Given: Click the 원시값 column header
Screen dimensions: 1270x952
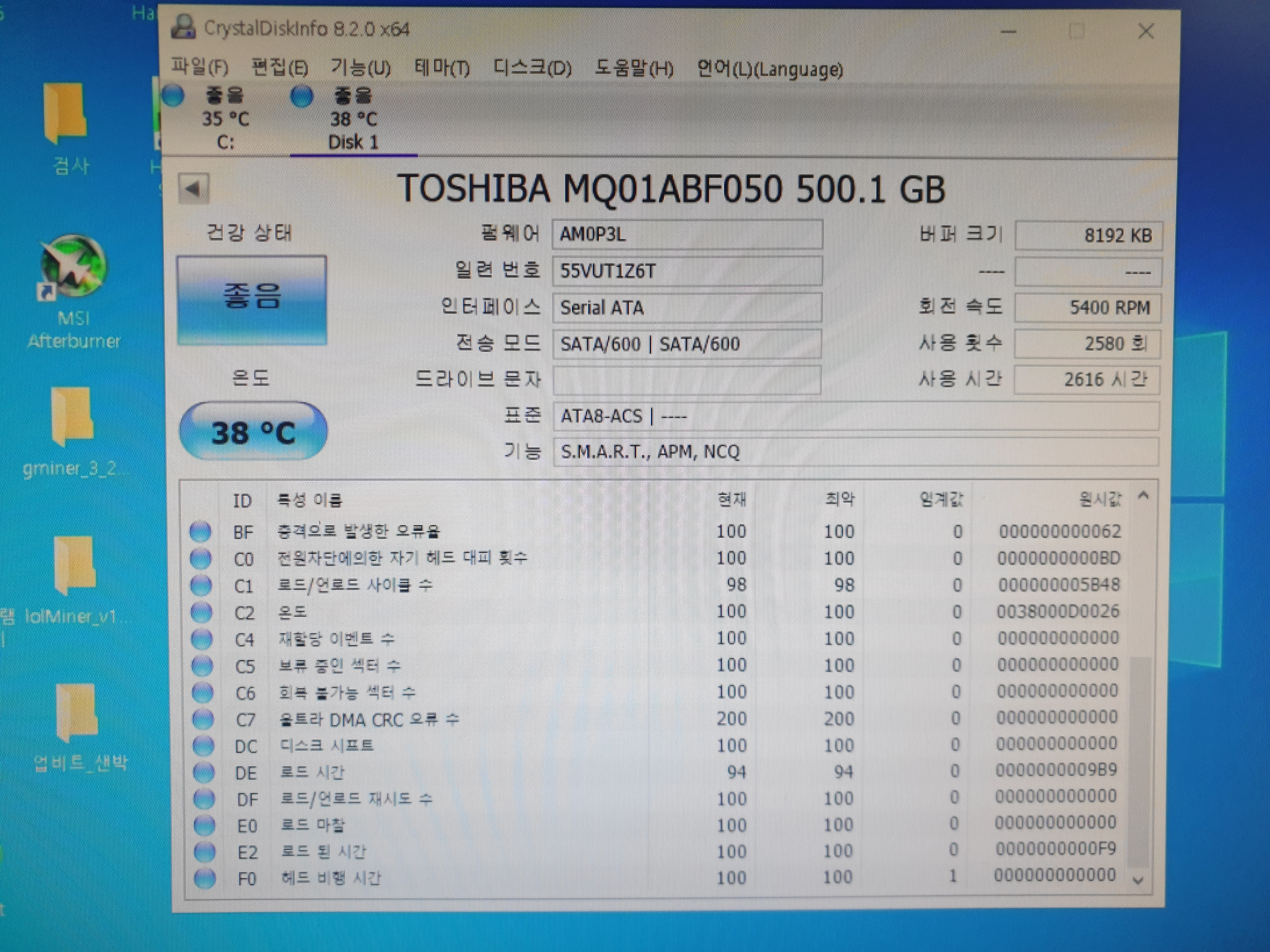Looking at the screenshot, I should [x=1100, y=499].
